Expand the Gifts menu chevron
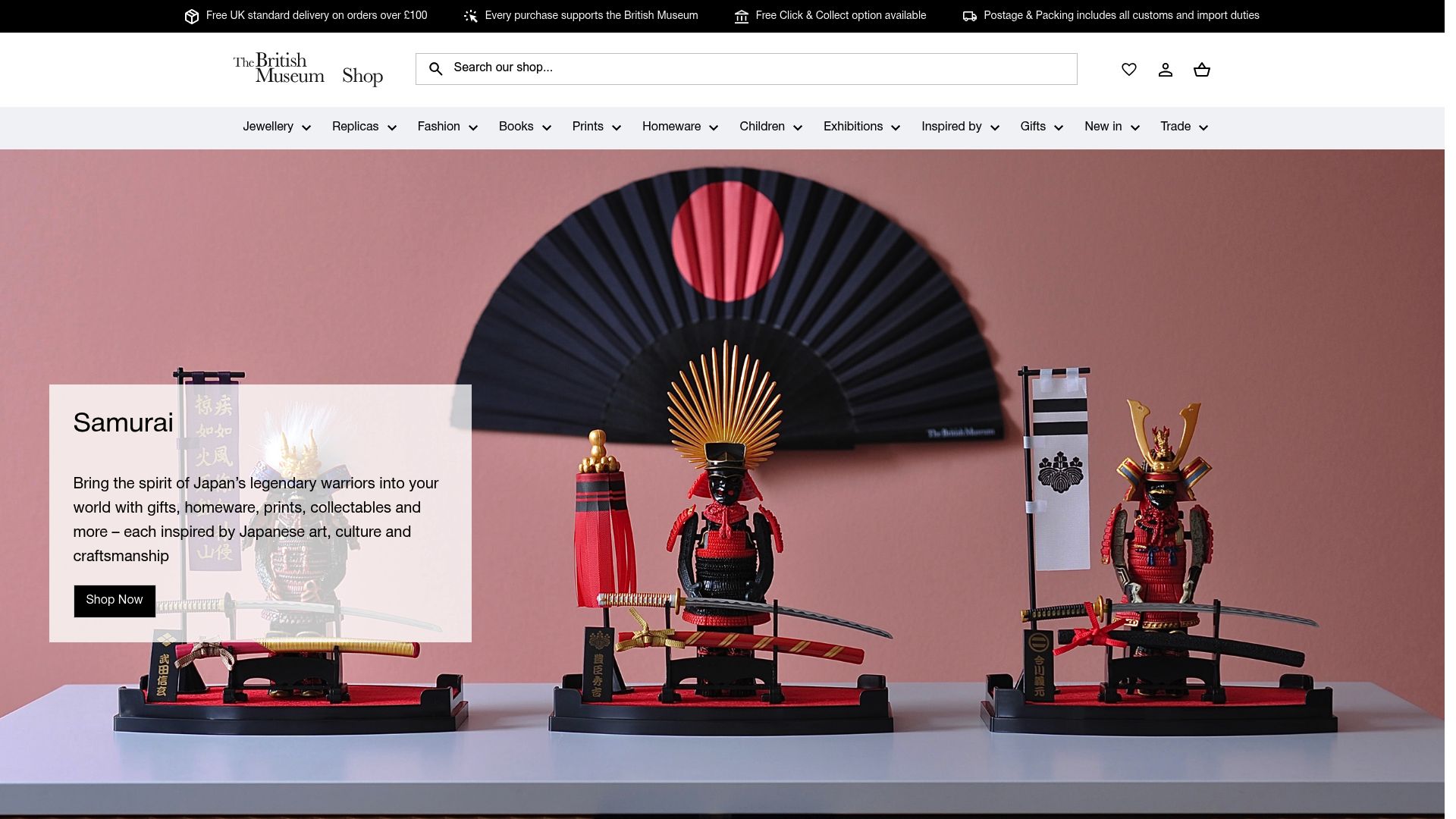 click(x=1059, y=127)
